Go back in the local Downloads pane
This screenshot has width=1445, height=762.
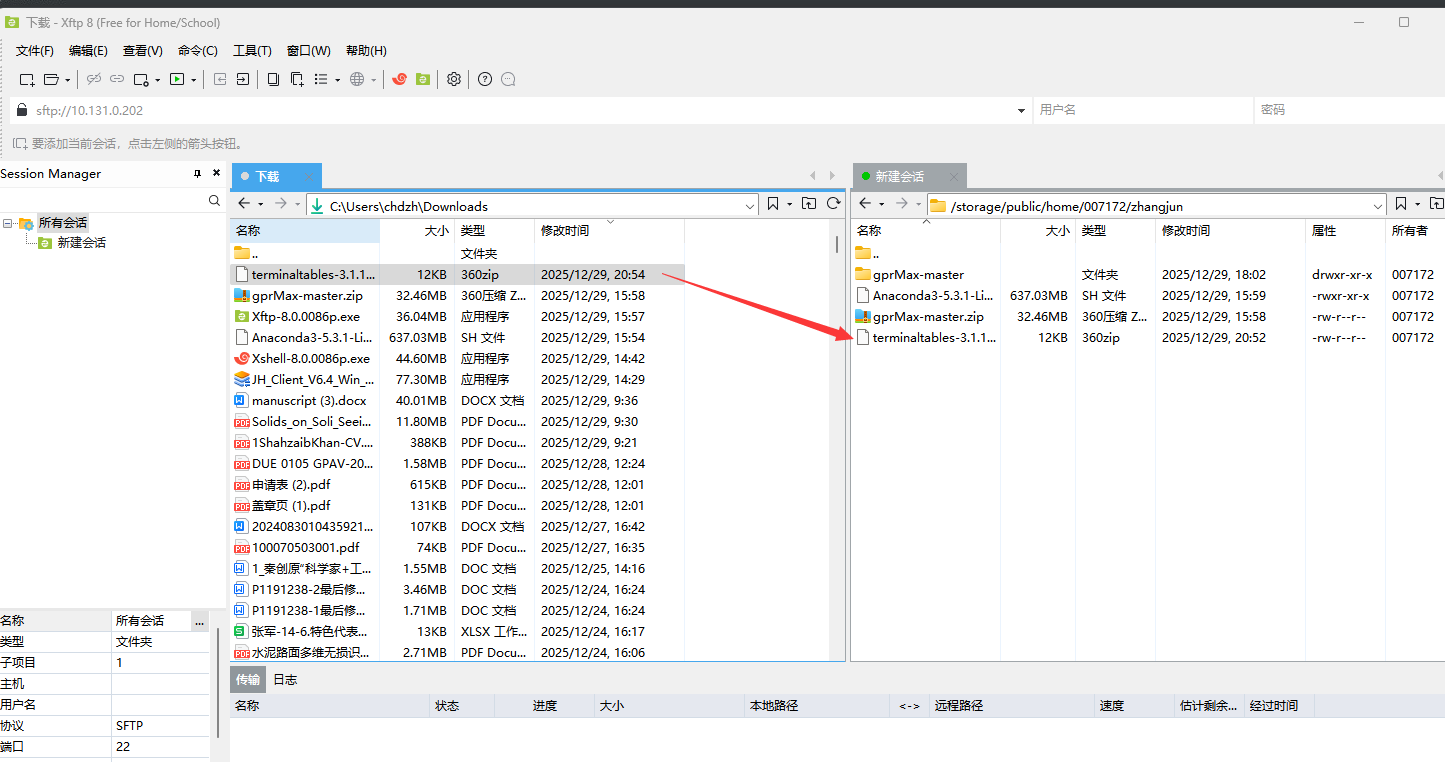click(244, 204)
